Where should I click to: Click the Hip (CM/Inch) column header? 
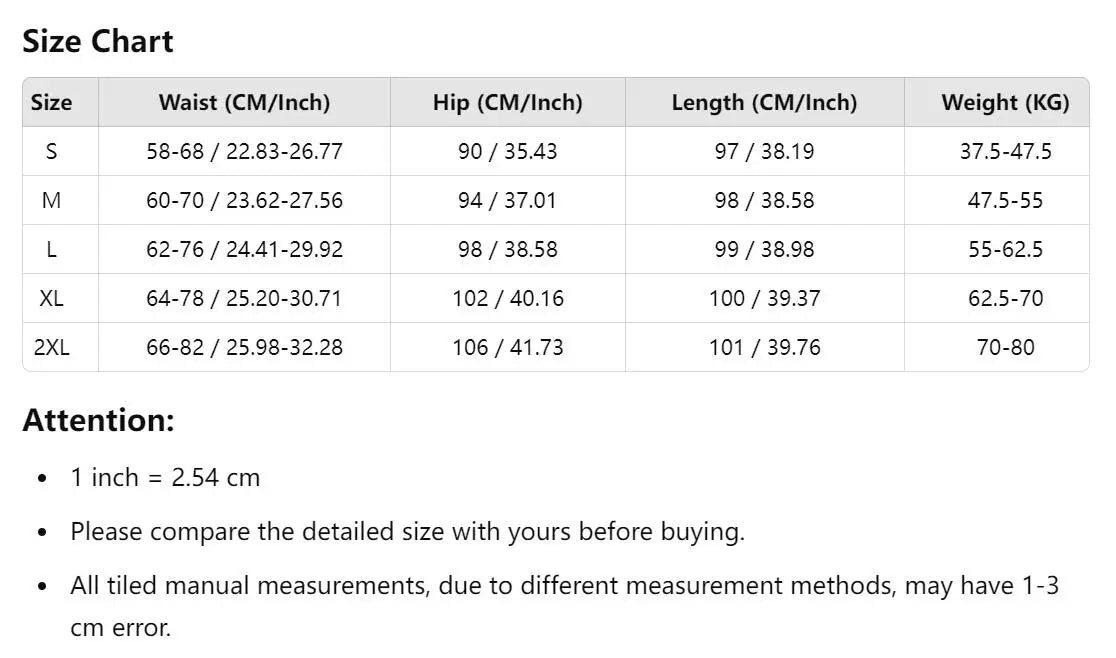[x=507, y=102]
